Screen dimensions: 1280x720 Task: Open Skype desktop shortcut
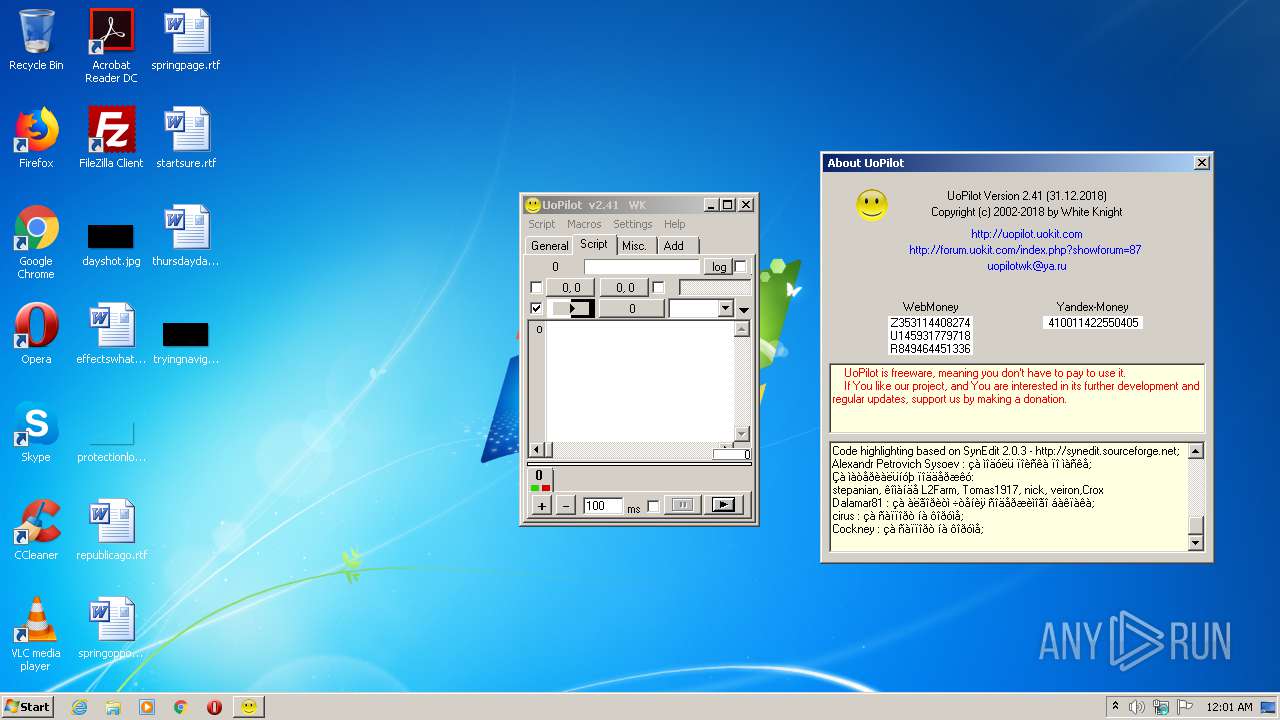[x=36, y=432]
